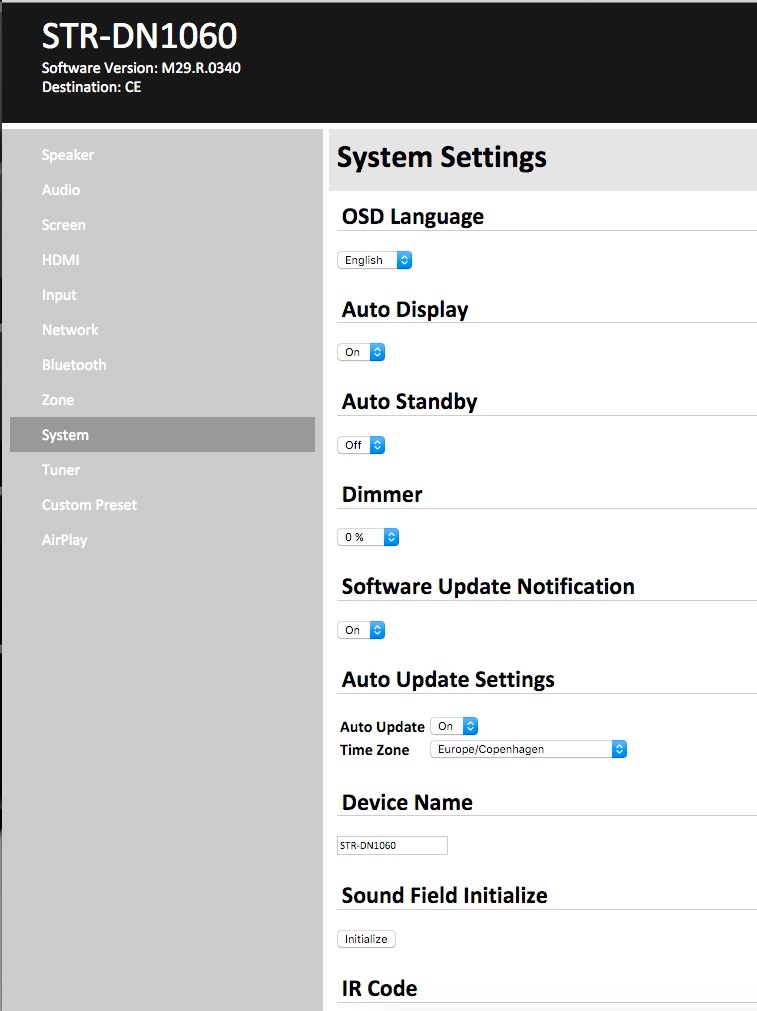Navigate to AirPlay settings
Screen dimensions: 757x1011
pos(65,540)
